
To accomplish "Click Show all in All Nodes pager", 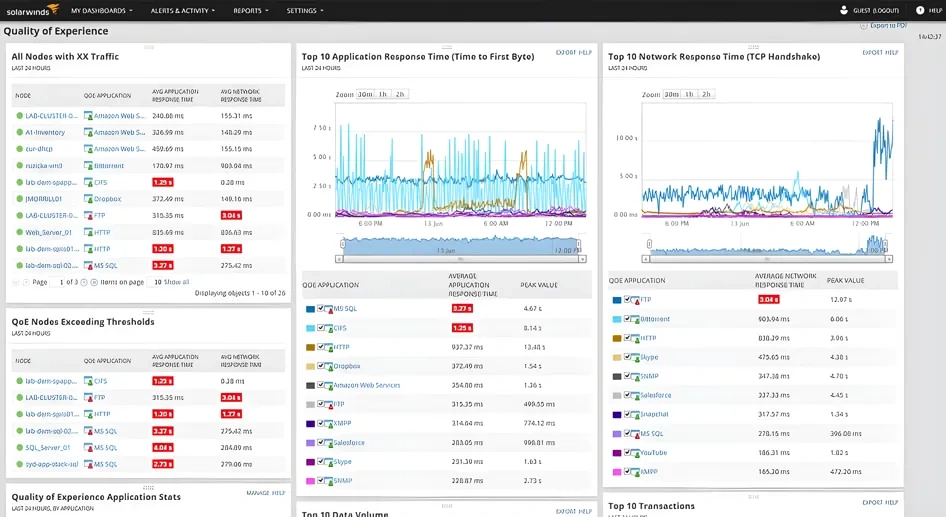I will click(176, 282).
